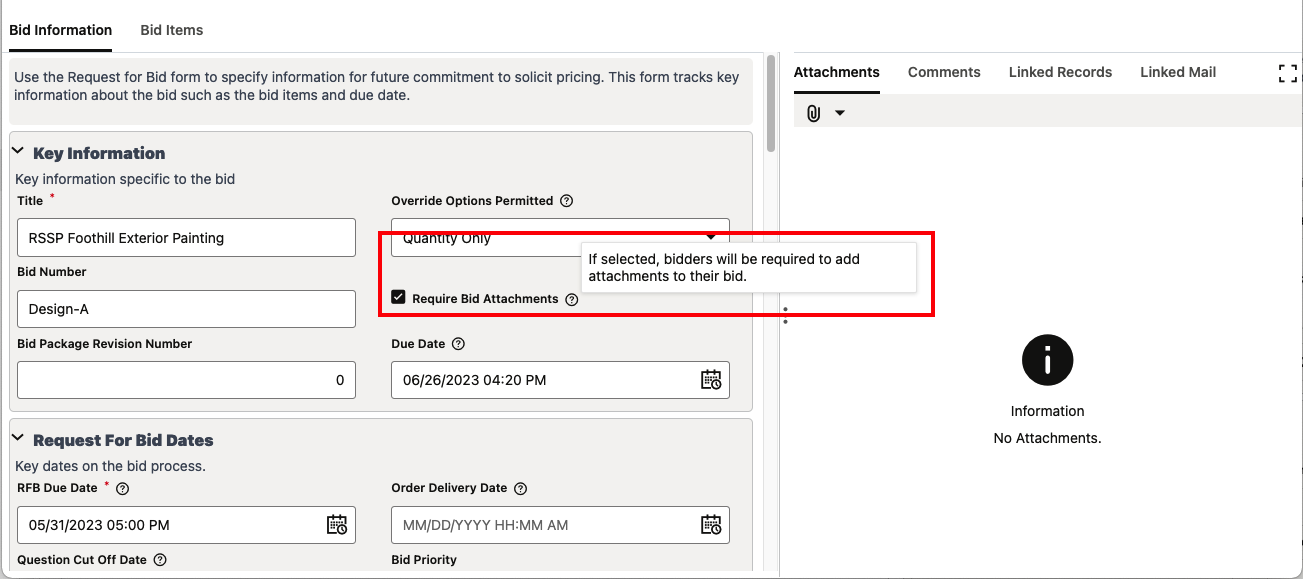Click the Order Delivery Date help icon
The height and width of the screenshot is (579, 1303).
520,488
